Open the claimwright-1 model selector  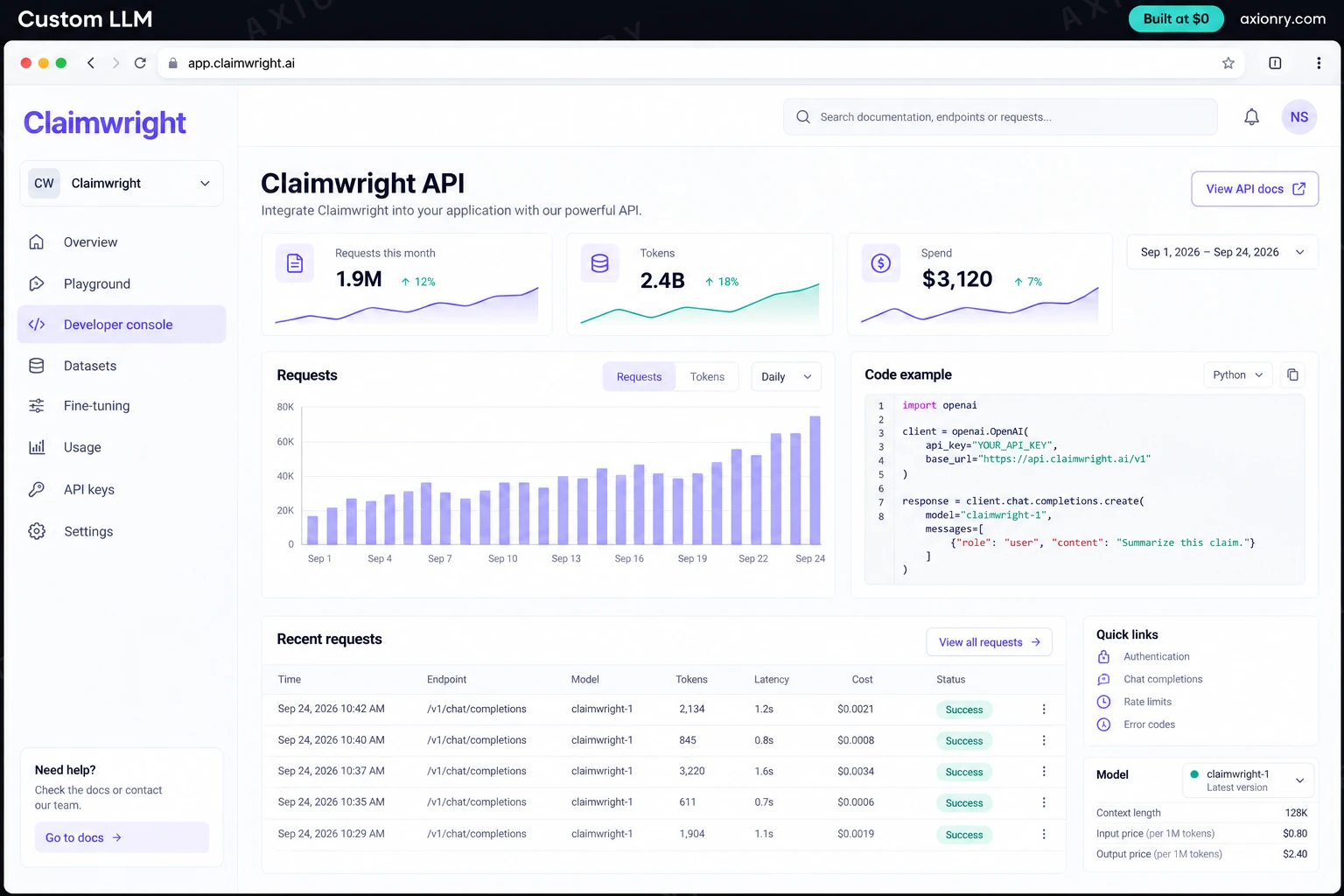(x=1248, y=780)
